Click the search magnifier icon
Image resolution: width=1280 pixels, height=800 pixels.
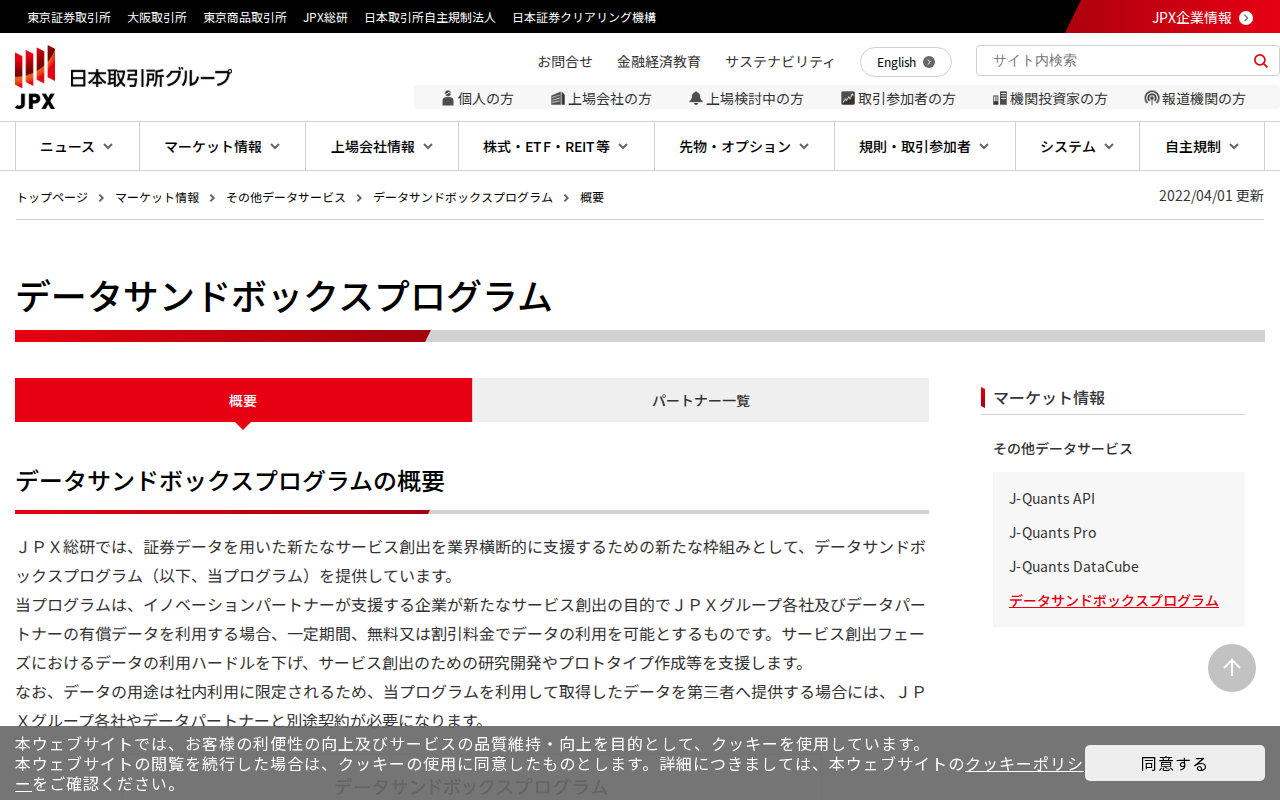point(1260,61)
